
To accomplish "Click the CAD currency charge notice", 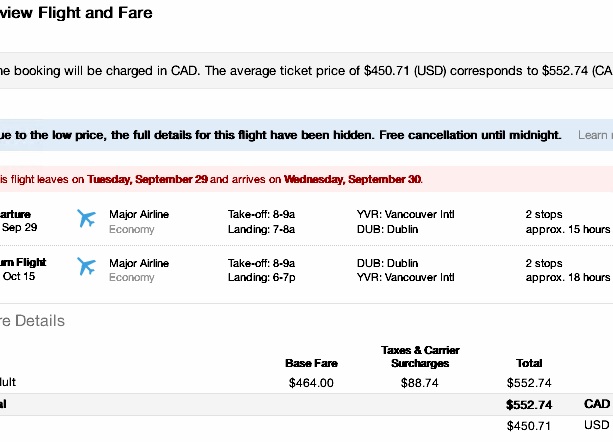I will (306, 71).
